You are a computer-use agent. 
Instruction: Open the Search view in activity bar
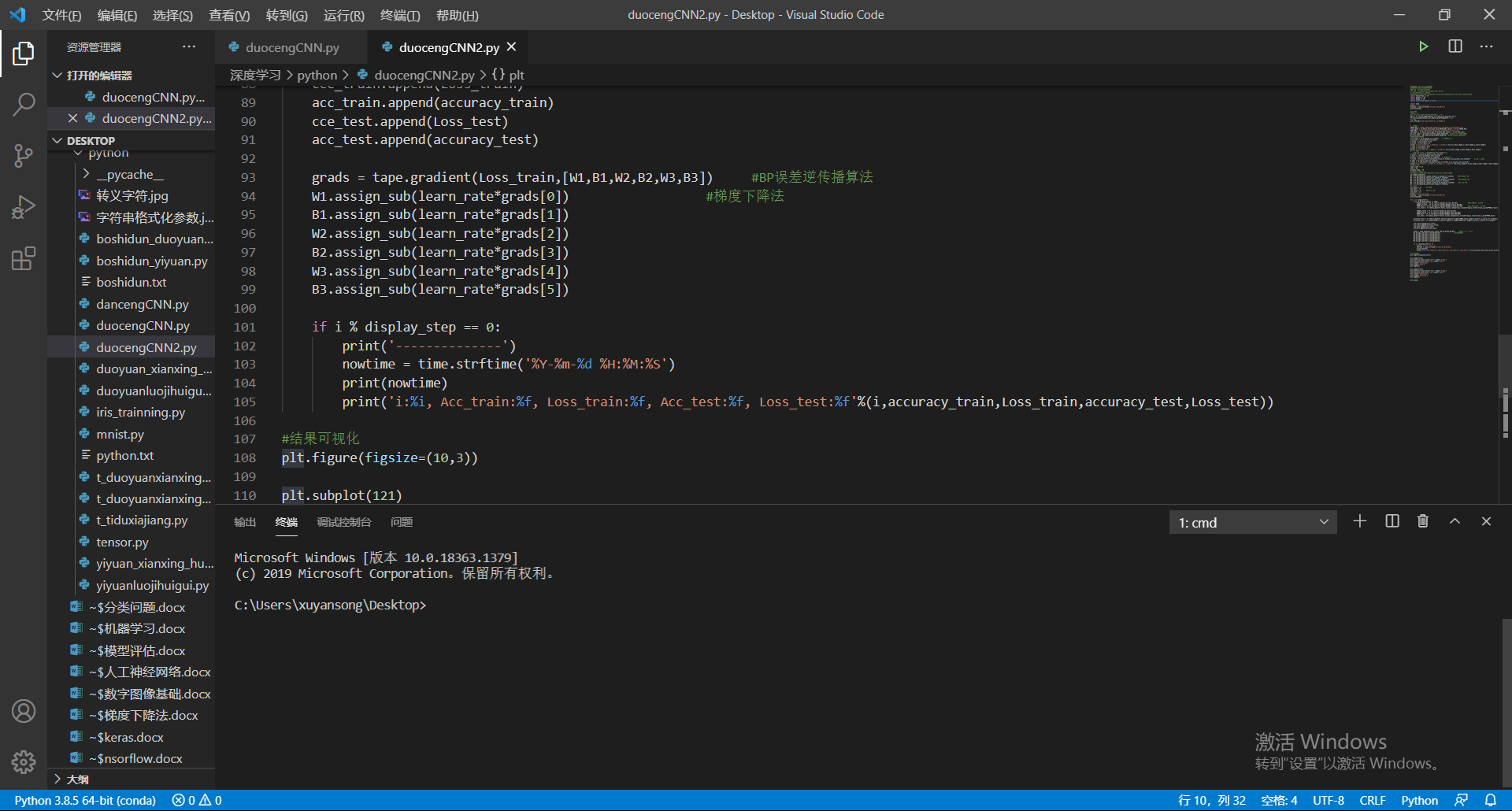pyautogui.click(x=24, y=104)
